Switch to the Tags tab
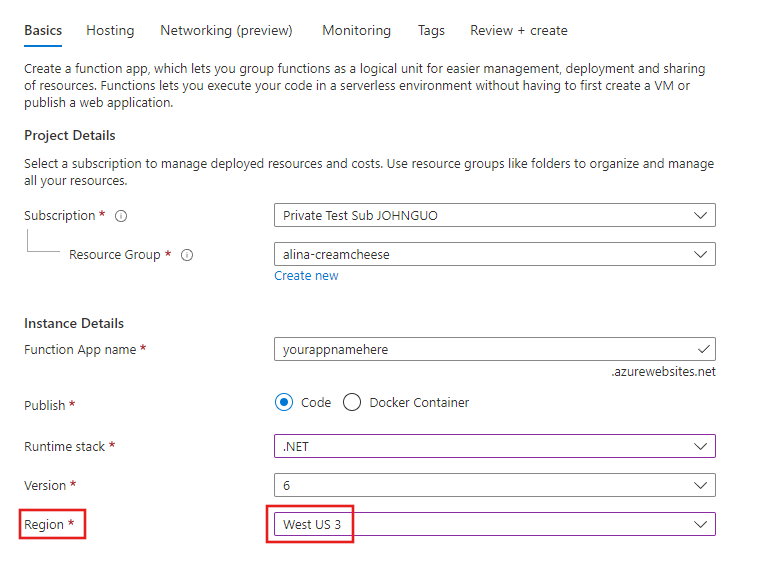 pos(431,30)
